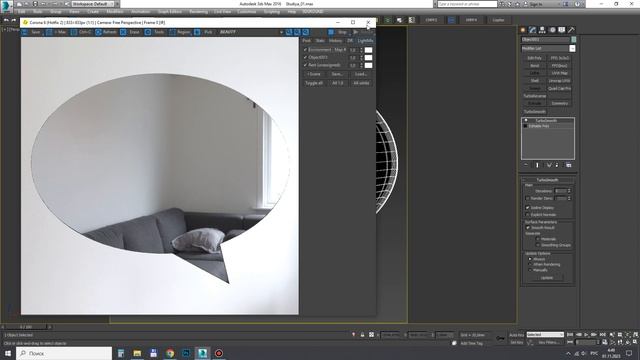640x360 pixels.
Task: Open the Tools icon in Corona toolbar
Action: pyautogui.click(x=148, y=32)
